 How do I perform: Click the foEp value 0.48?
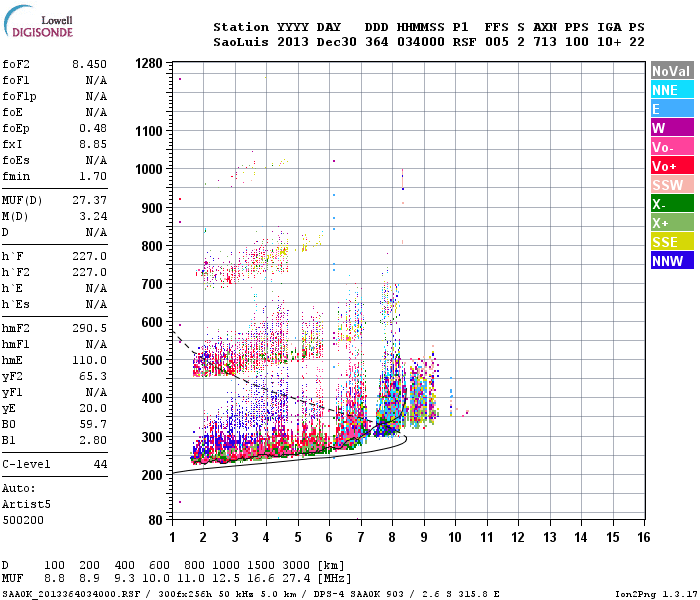[x=93, y=128]
